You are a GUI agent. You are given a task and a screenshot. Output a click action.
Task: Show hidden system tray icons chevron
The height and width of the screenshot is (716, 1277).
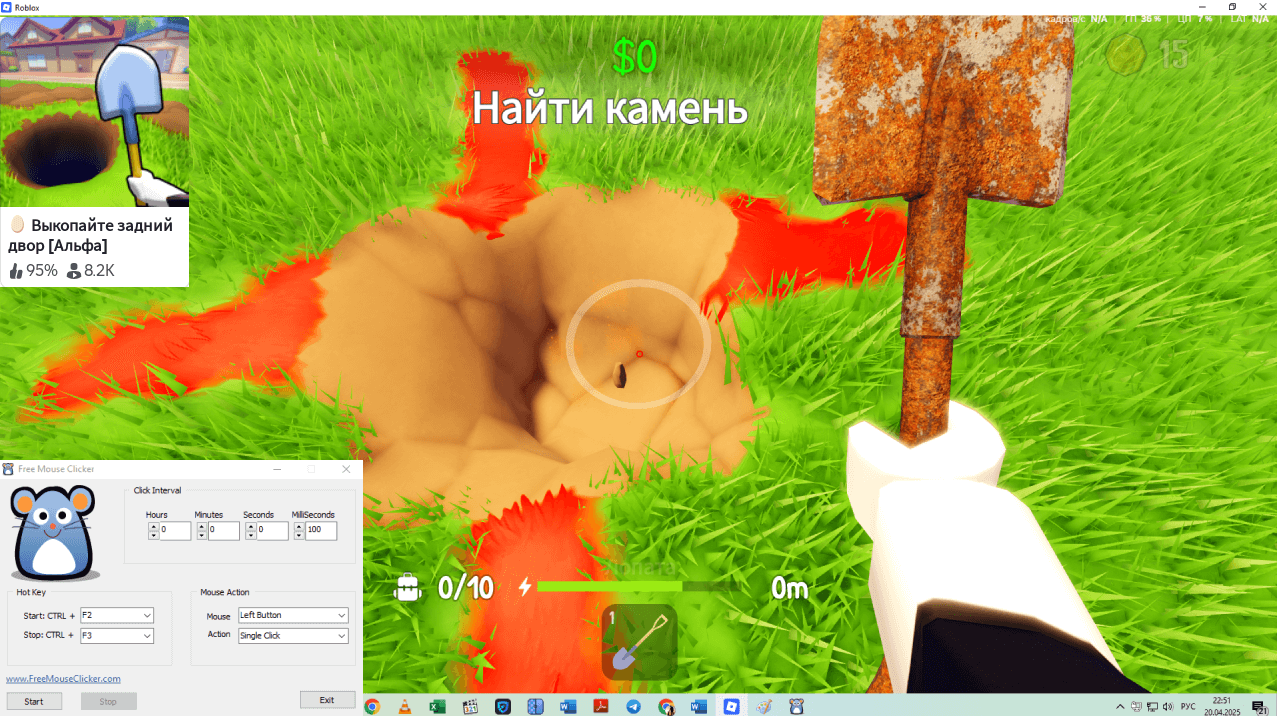point(1119,706)
